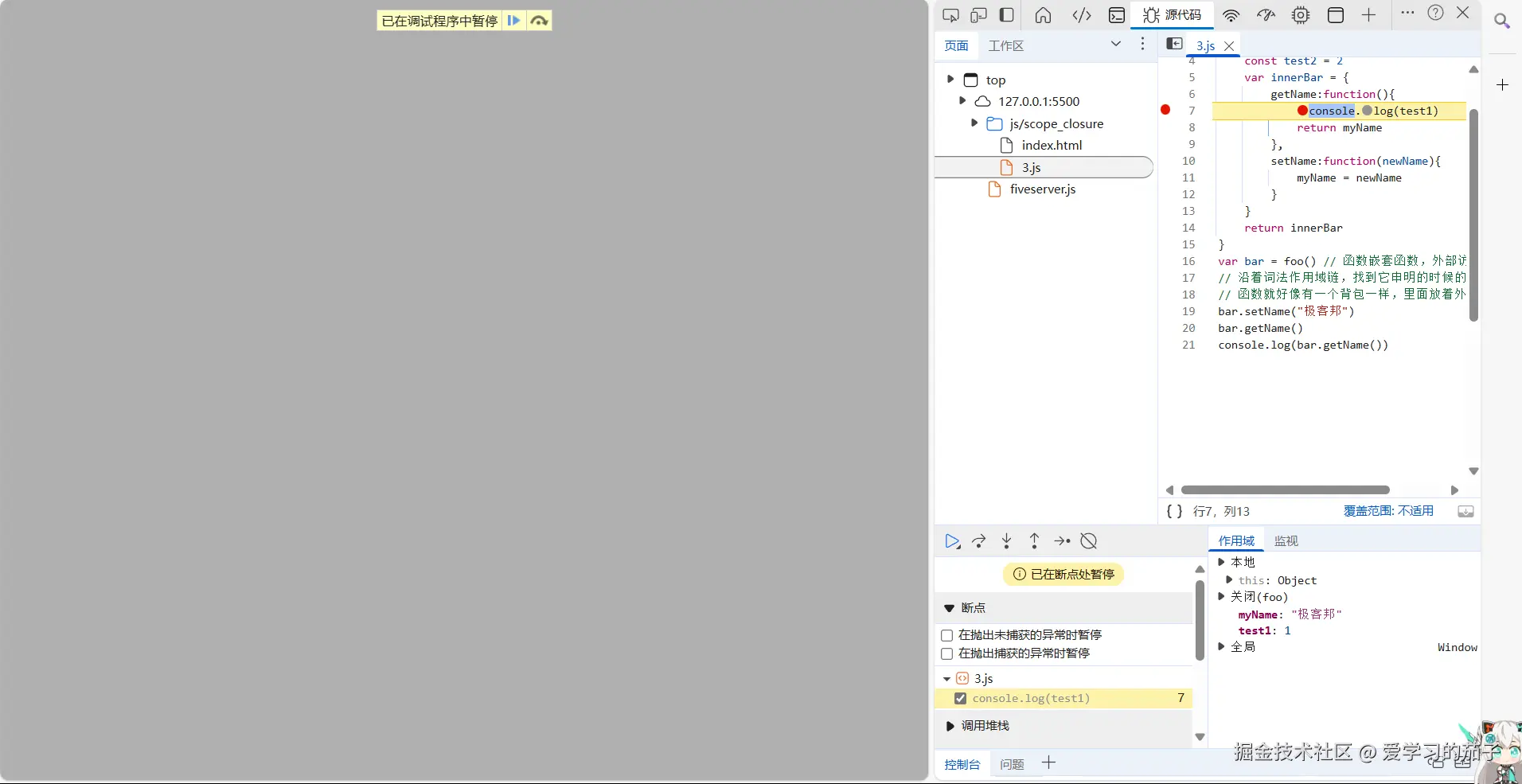Deactivate all breakpoints icon
Screen dimensions: 1522x784
[x=1089, y=541]
